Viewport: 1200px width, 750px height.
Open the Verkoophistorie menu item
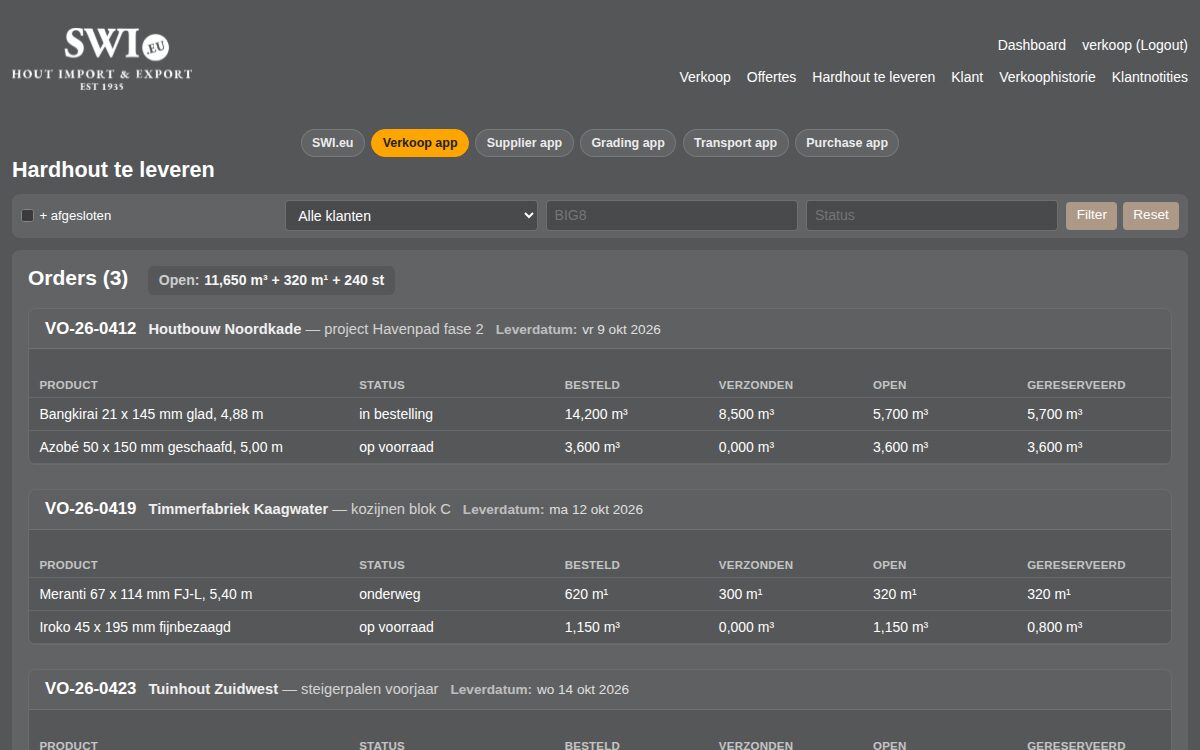pos(1047,77)
